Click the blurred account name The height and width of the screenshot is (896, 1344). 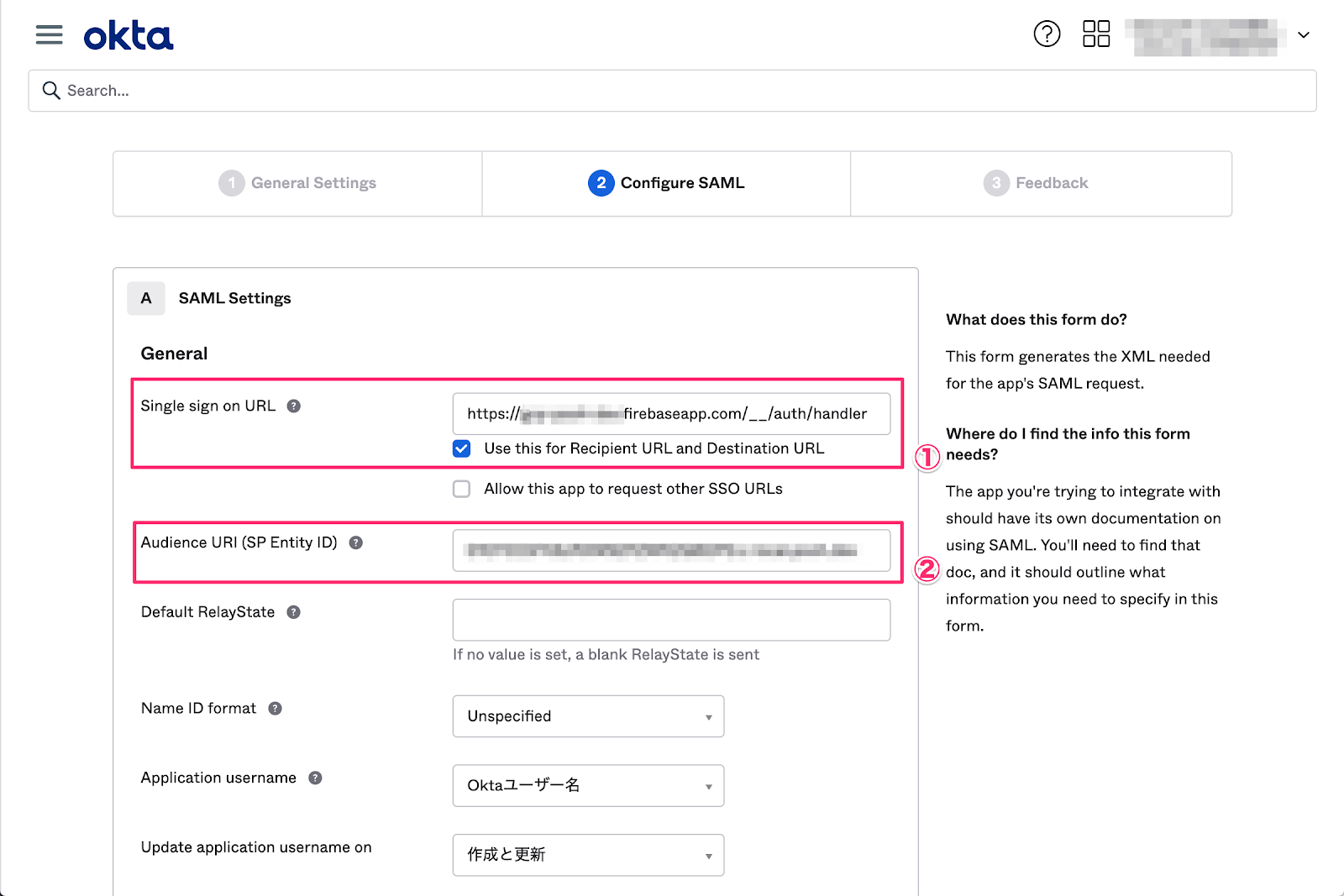point(1206,36)
